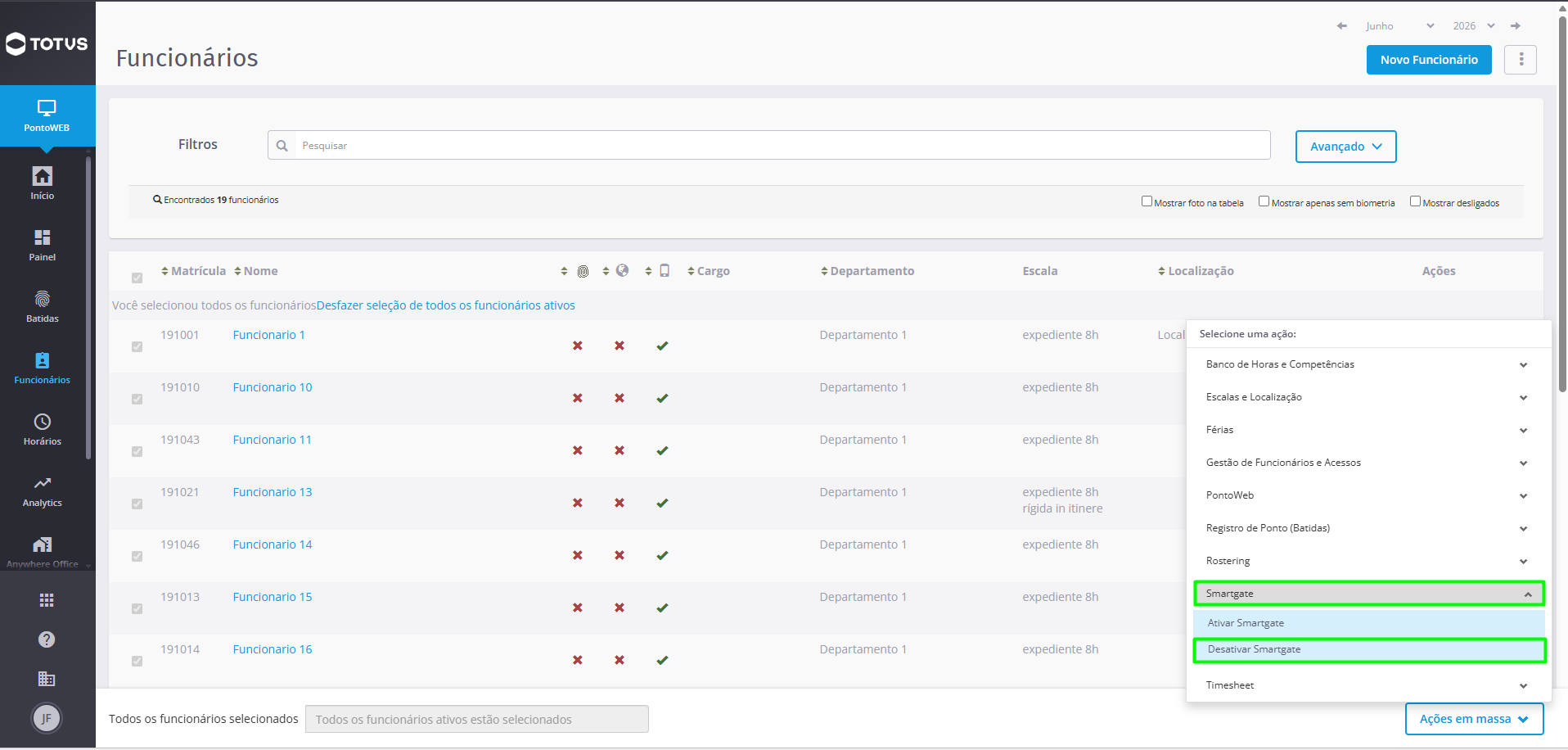Open Horários clock icon in sidebar
The width and height of the screenshot is (1568, 750).
43,422
